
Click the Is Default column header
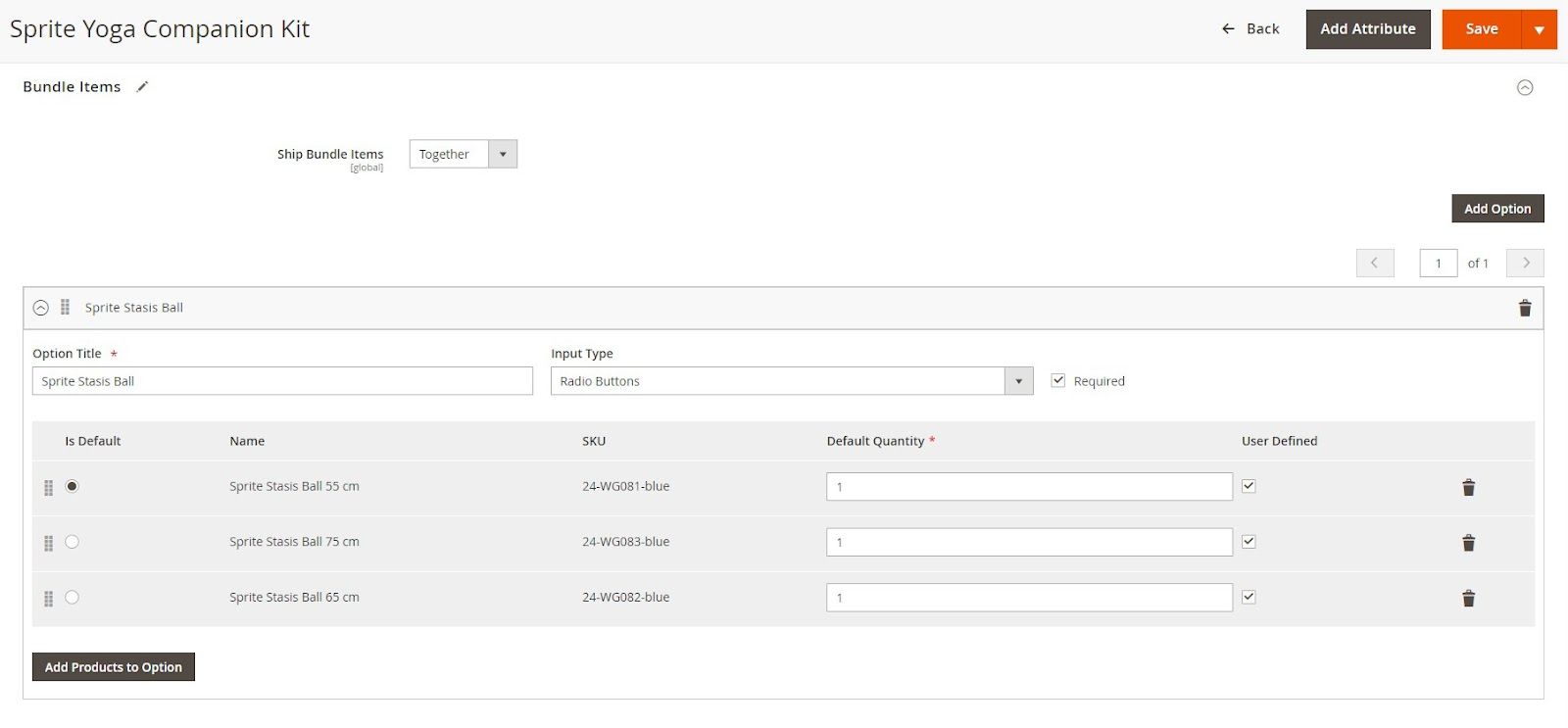point(93,441)
